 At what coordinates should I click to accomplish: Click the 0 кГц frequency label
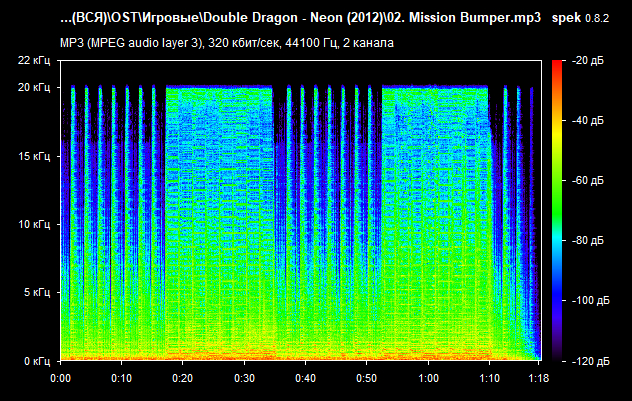tap(37, 361)
